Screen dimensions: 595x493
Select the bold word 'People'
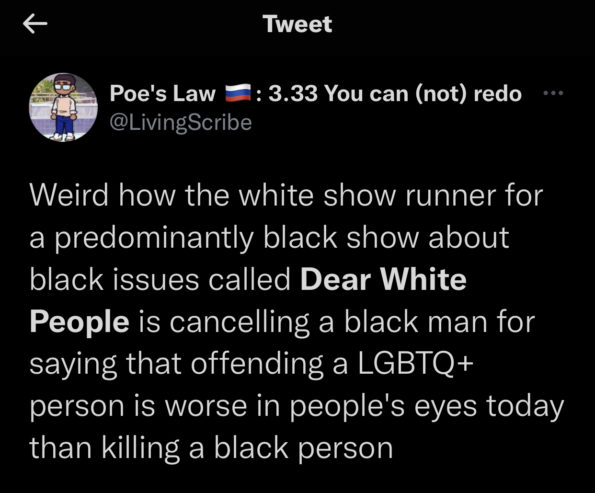(79, 322)
